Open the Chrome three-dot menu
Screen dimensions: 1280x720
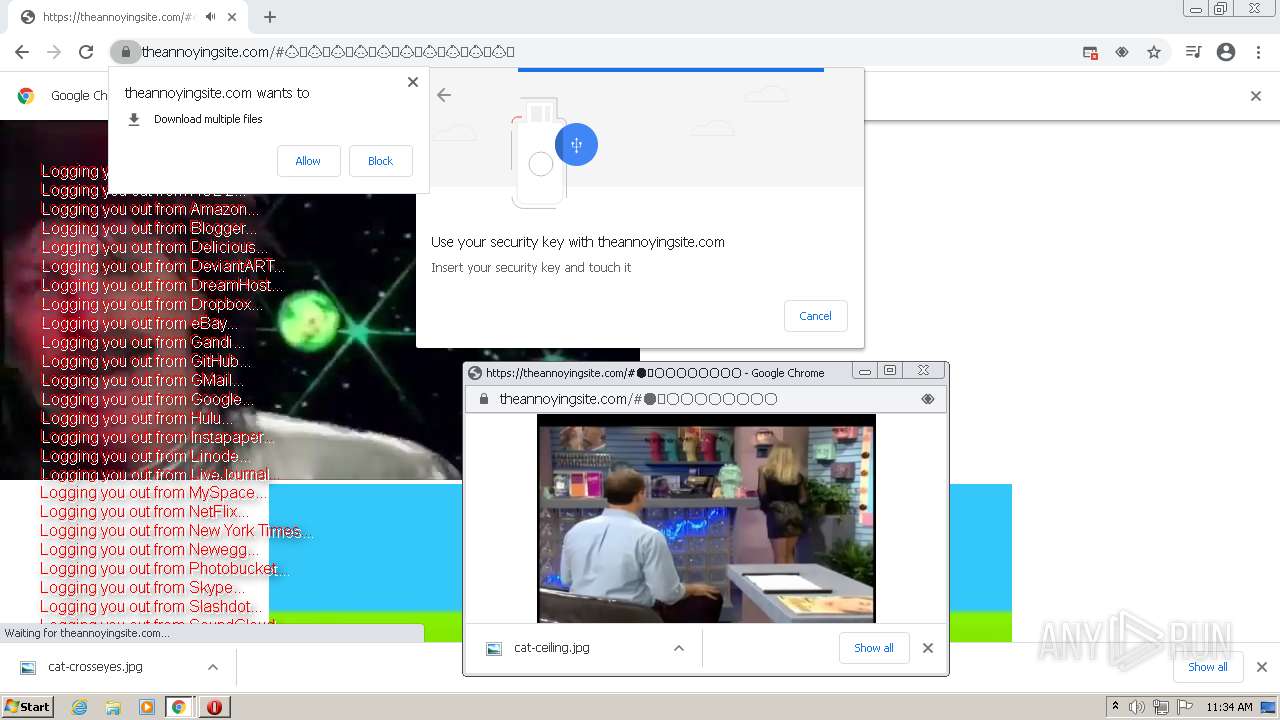1258,52
